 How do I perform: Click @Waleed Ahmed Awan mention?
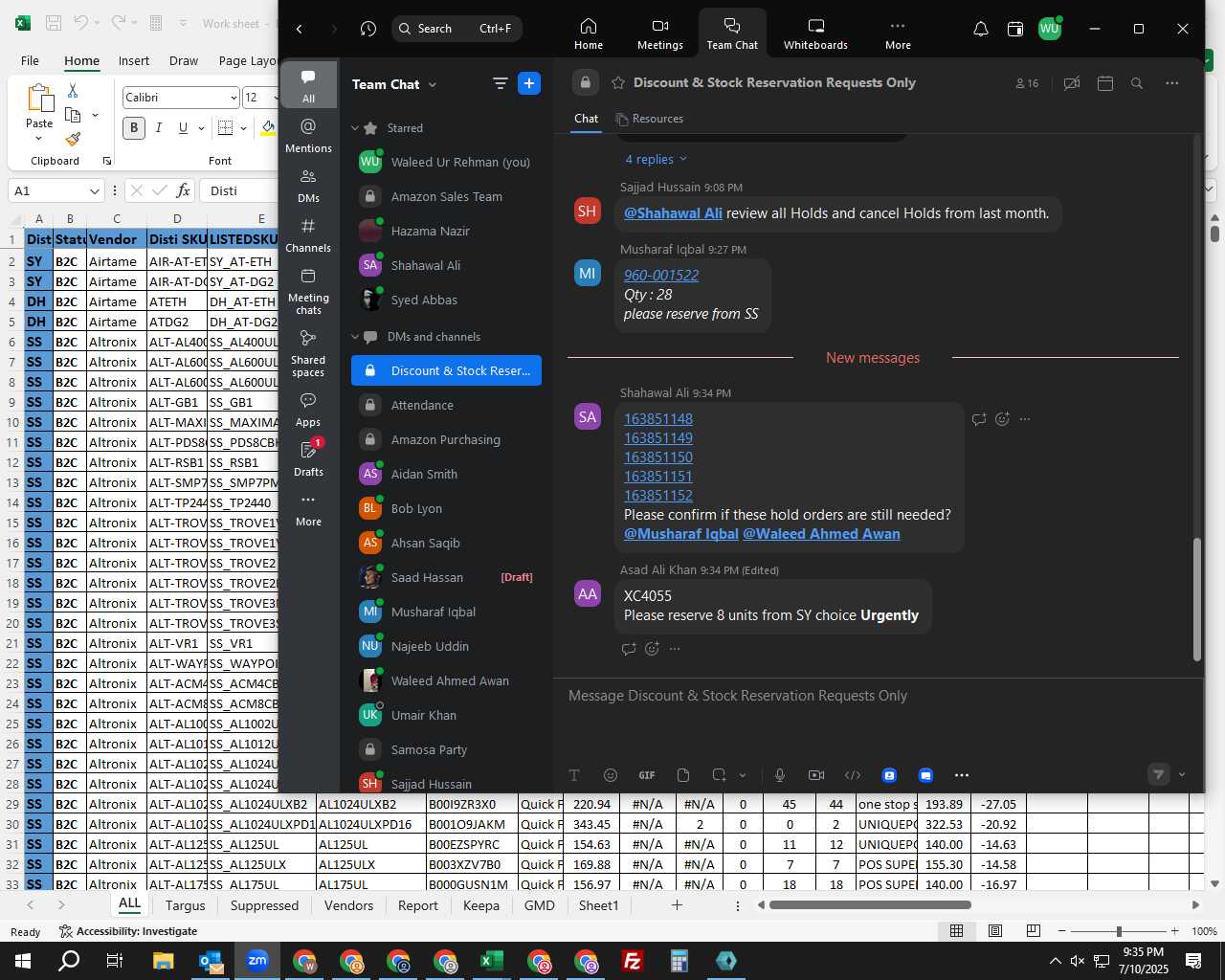[821, 533]
